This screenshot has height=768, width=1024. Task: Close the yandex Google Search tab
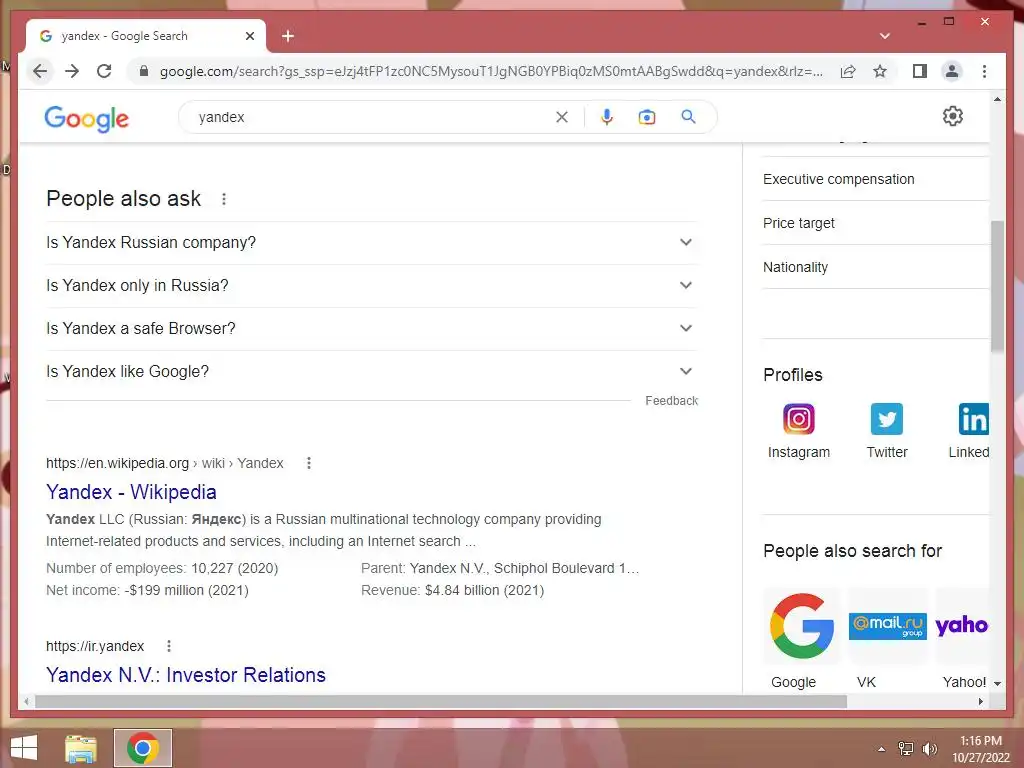click(249, 36)
